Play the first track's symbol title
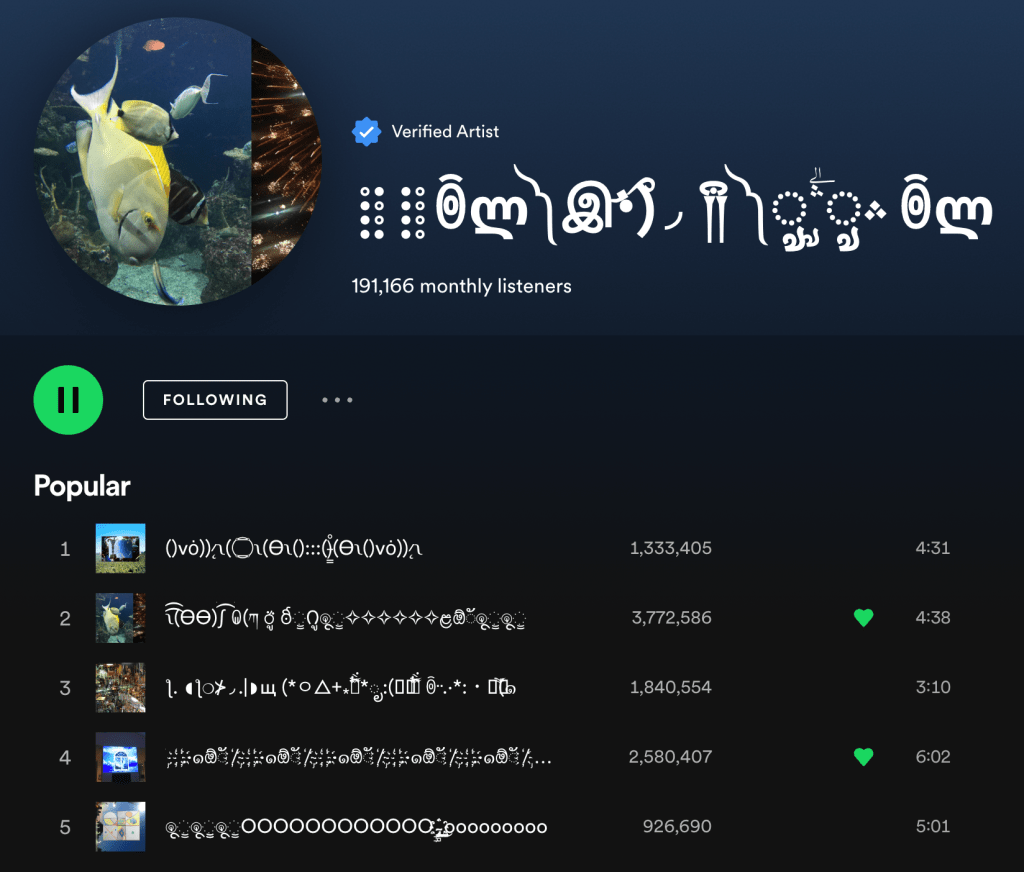This screenshot has width=1024, height=872. coord(300,548)
